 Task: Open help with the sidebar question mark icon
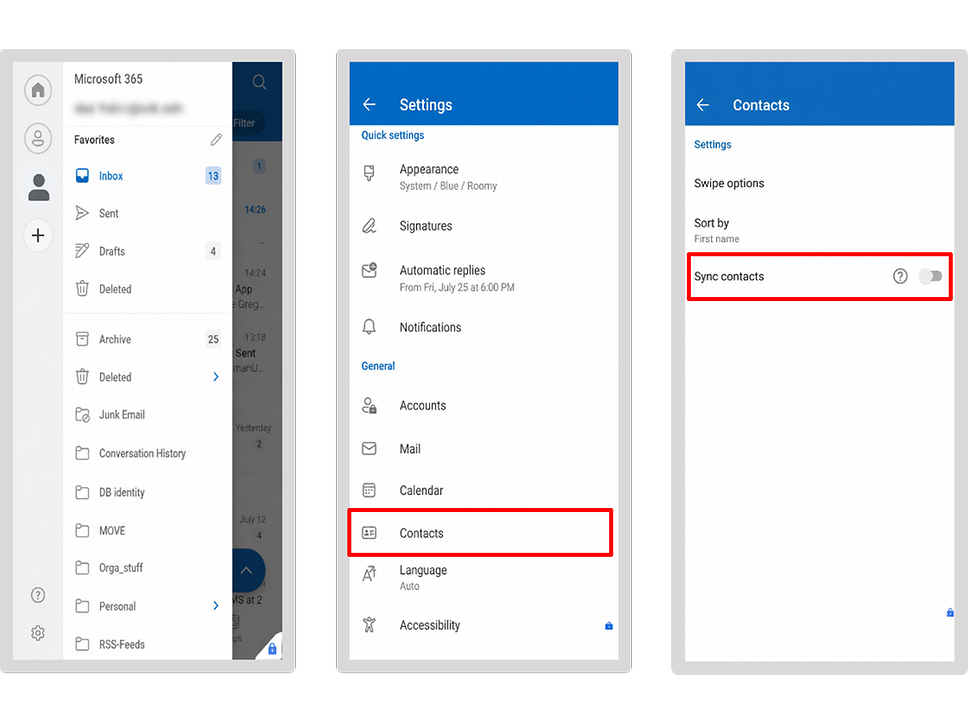(x=38, y=595)
